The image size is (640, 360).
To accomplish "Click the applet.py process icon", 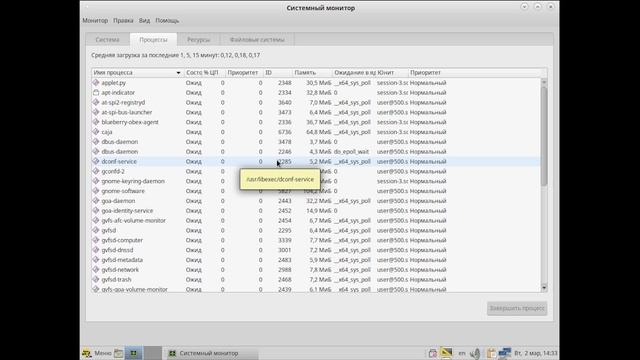I will click(96, 82).
